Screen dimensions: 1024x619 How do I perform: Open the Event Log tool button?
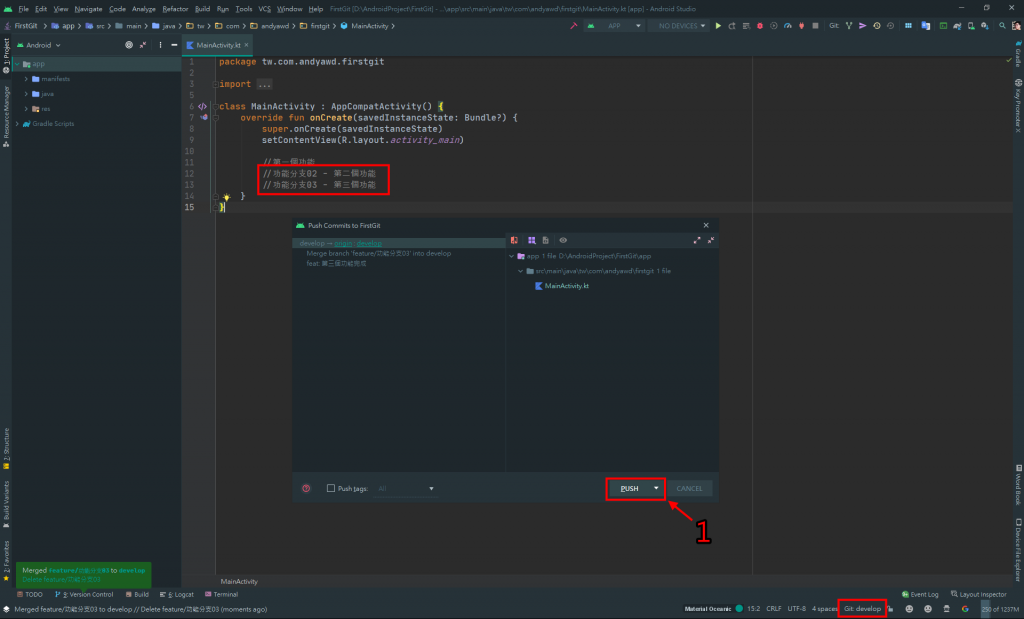tap(920, 595)
